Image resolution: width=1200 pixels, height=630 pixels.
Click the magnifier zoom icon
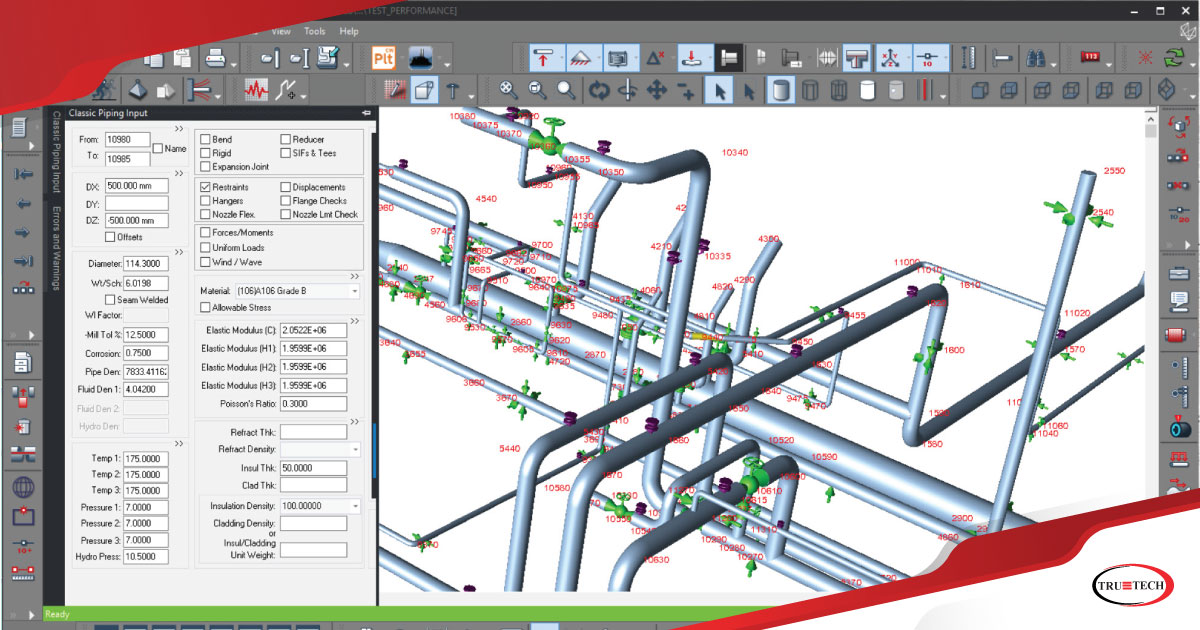click(x=566, y=91)
